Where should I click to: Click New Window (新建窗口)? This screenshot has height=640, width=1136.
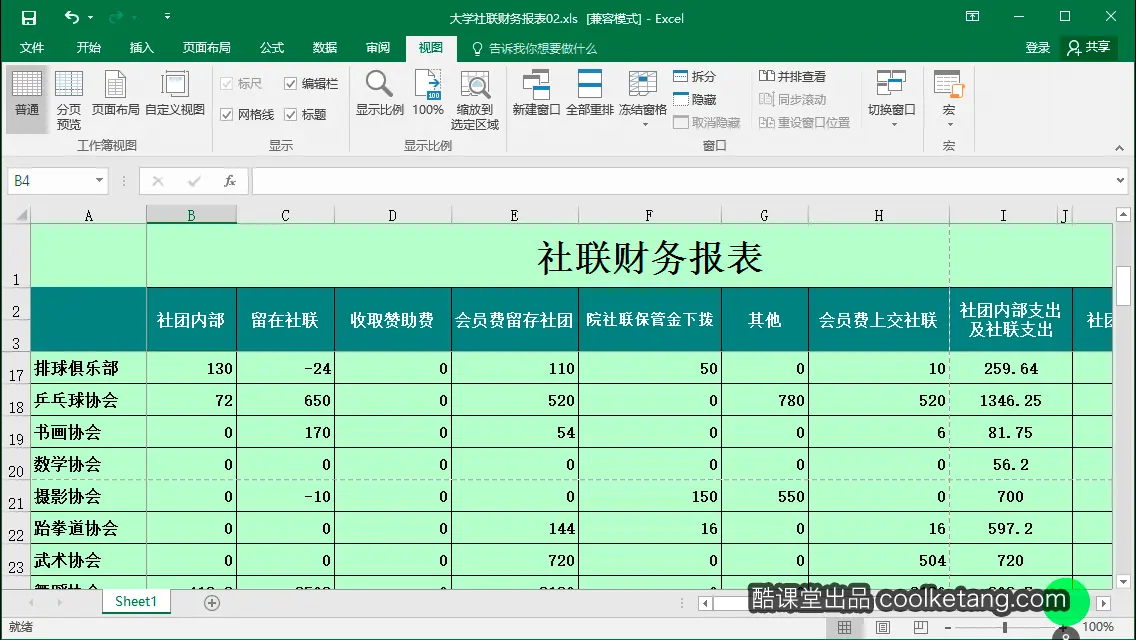[536, 93]
